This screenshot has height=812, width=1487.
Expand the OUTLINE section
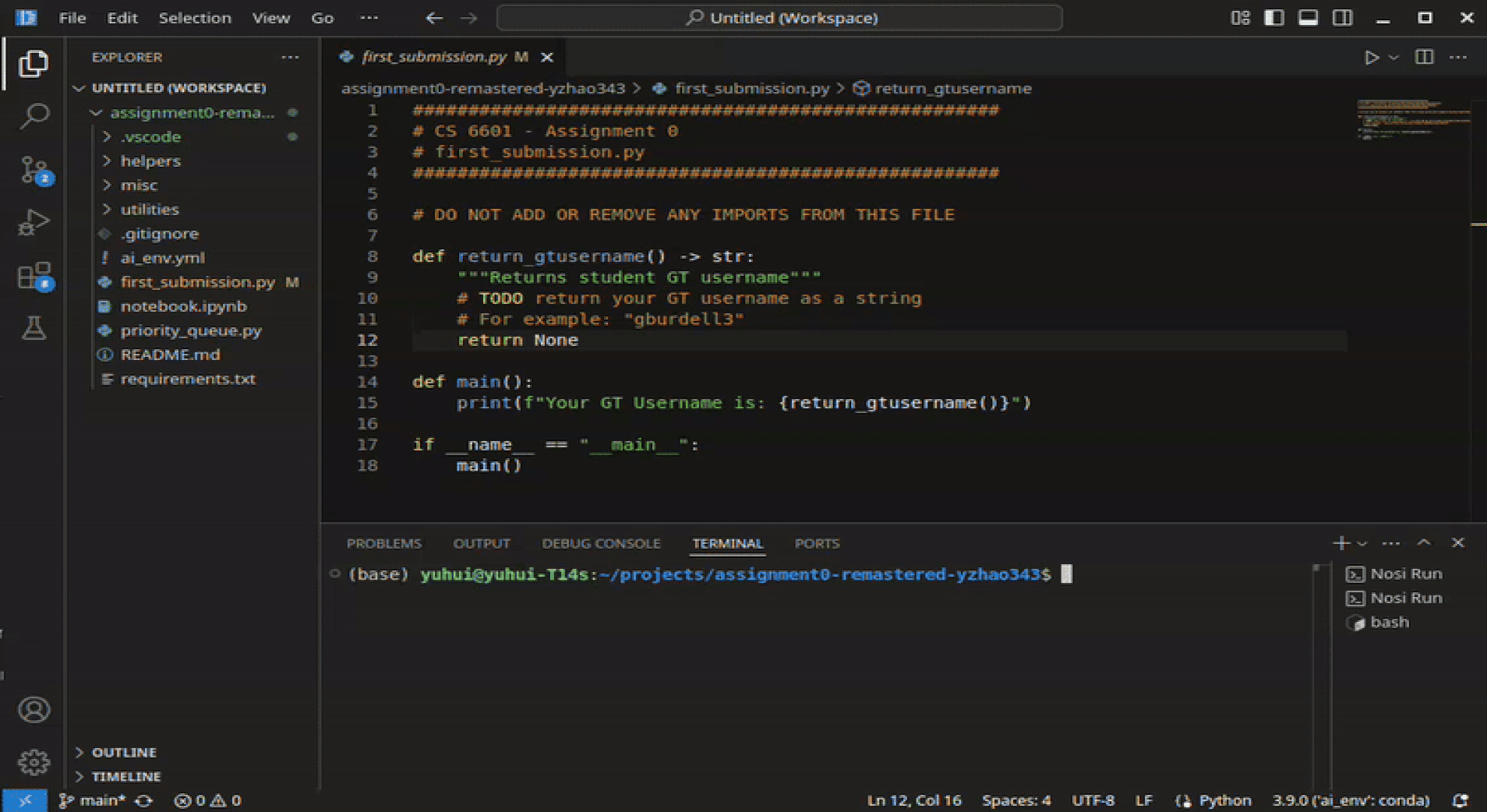click(x=124, y=752)
